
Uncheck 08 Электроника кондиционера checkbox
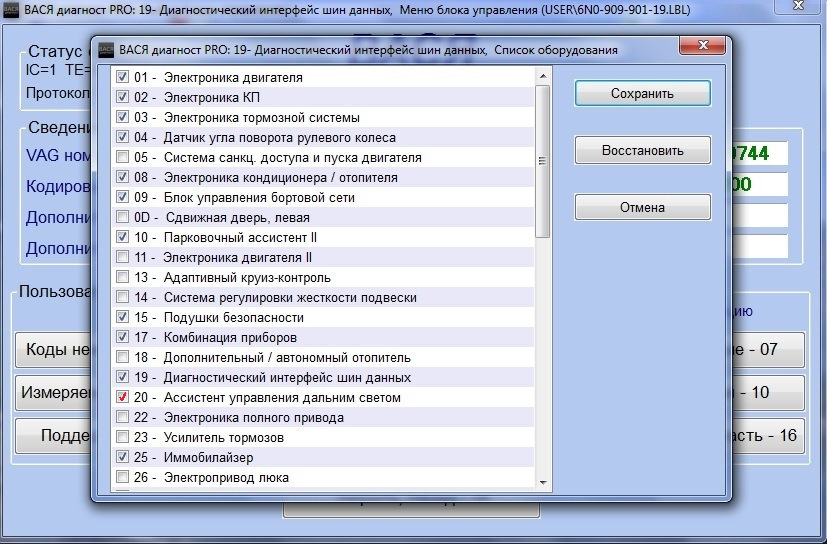pyautogui.click(x=122, y=177)
